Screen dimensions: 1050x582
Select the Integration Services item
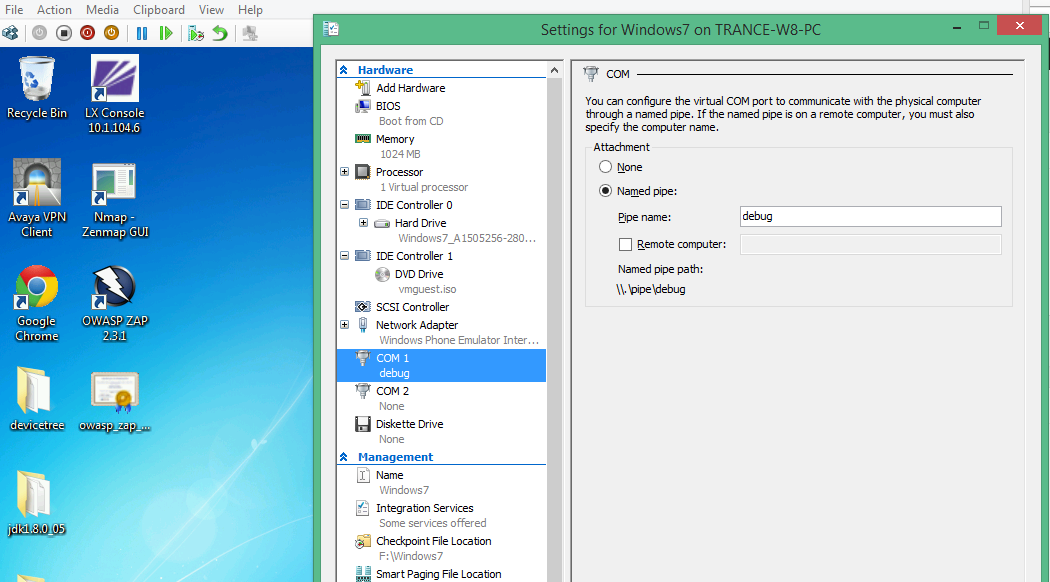click(424, 508)
